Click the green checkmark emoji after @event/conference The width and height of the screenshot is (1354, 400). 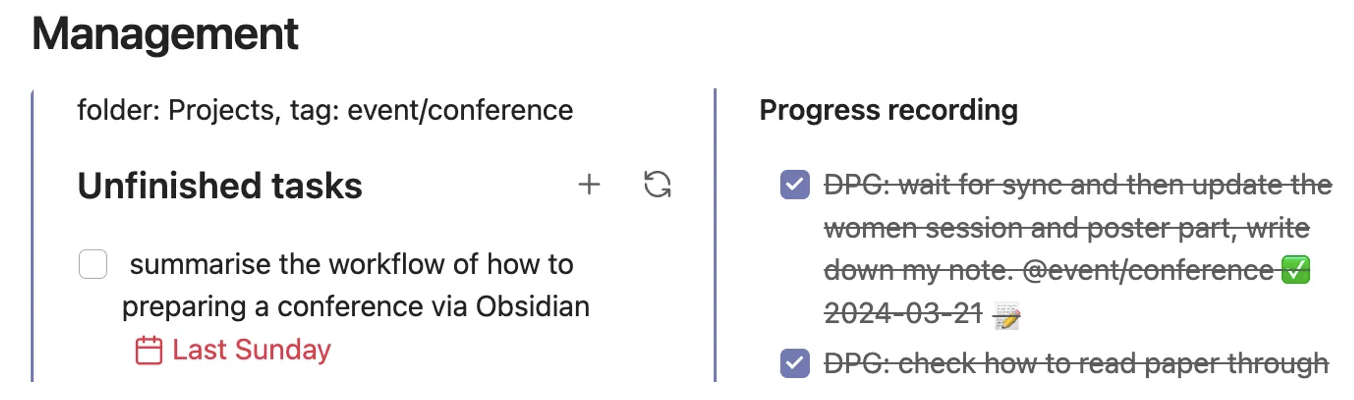pyautogui.click(x=1295, y=271)
